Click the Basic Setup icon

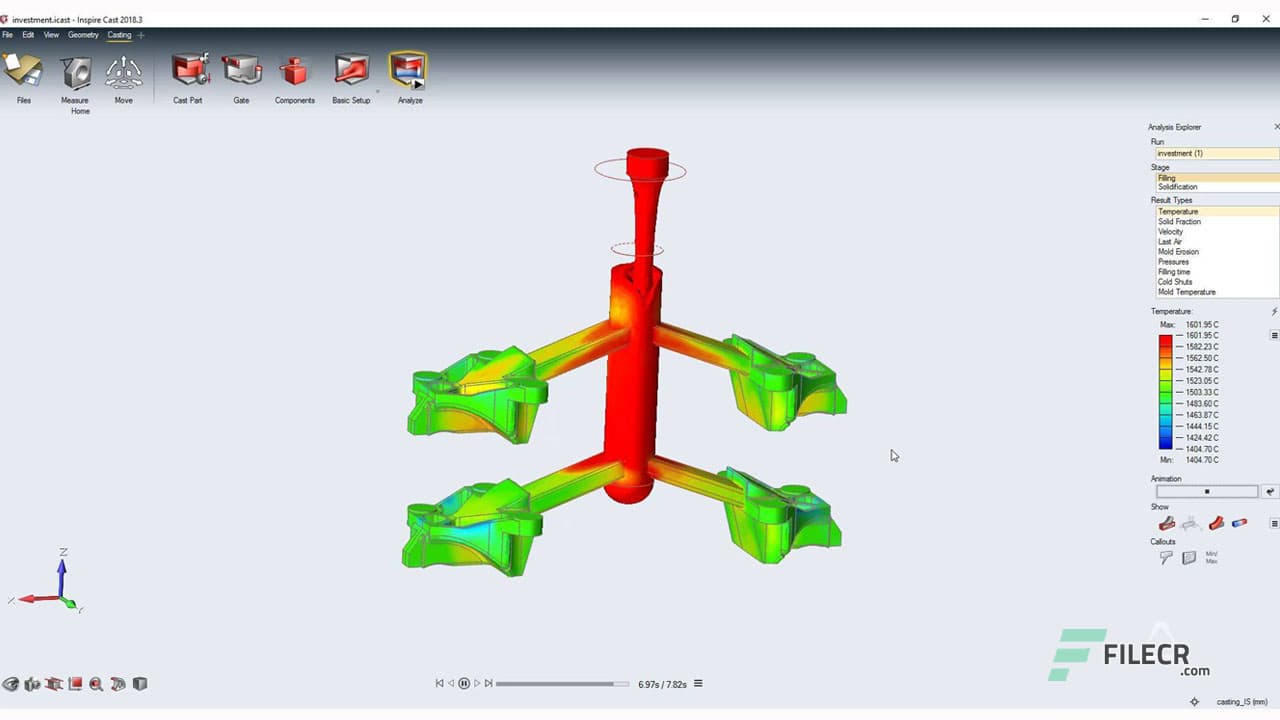point(351,71)
